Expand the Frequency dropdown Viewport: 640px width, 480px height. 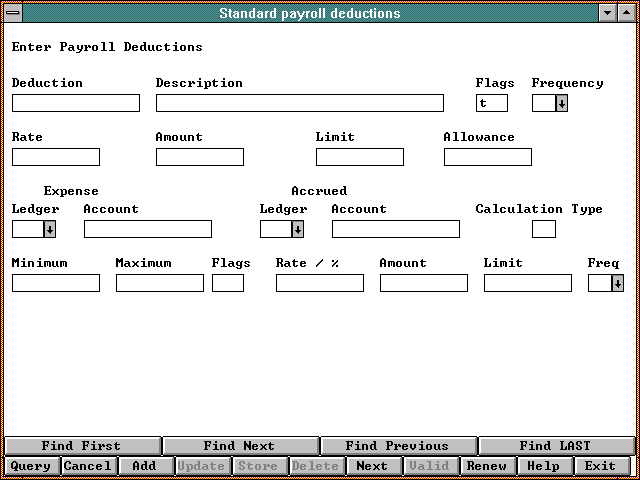pyautogui.click(x=561, y=103)
